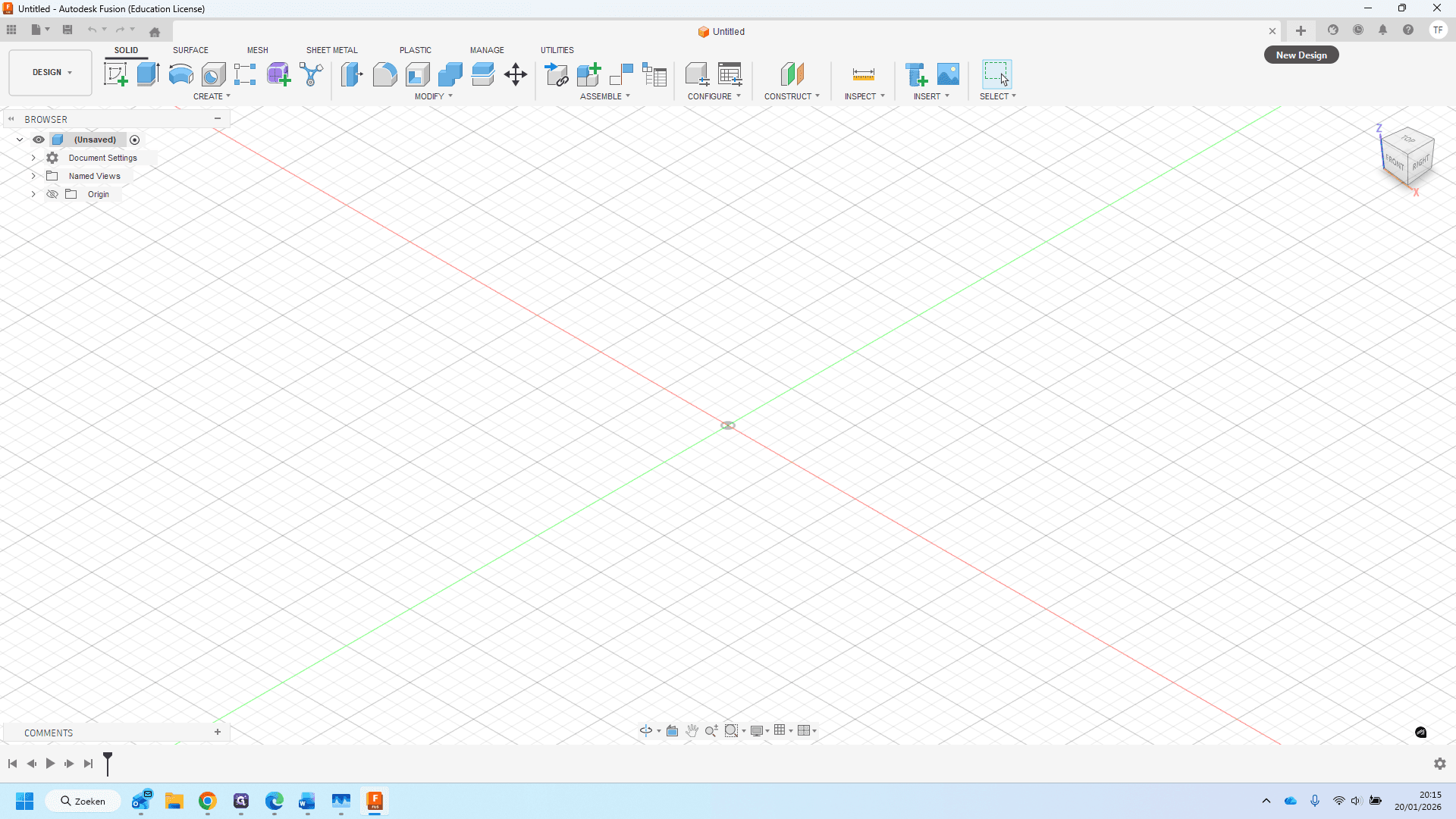Play the timeline

coord(50,764)
